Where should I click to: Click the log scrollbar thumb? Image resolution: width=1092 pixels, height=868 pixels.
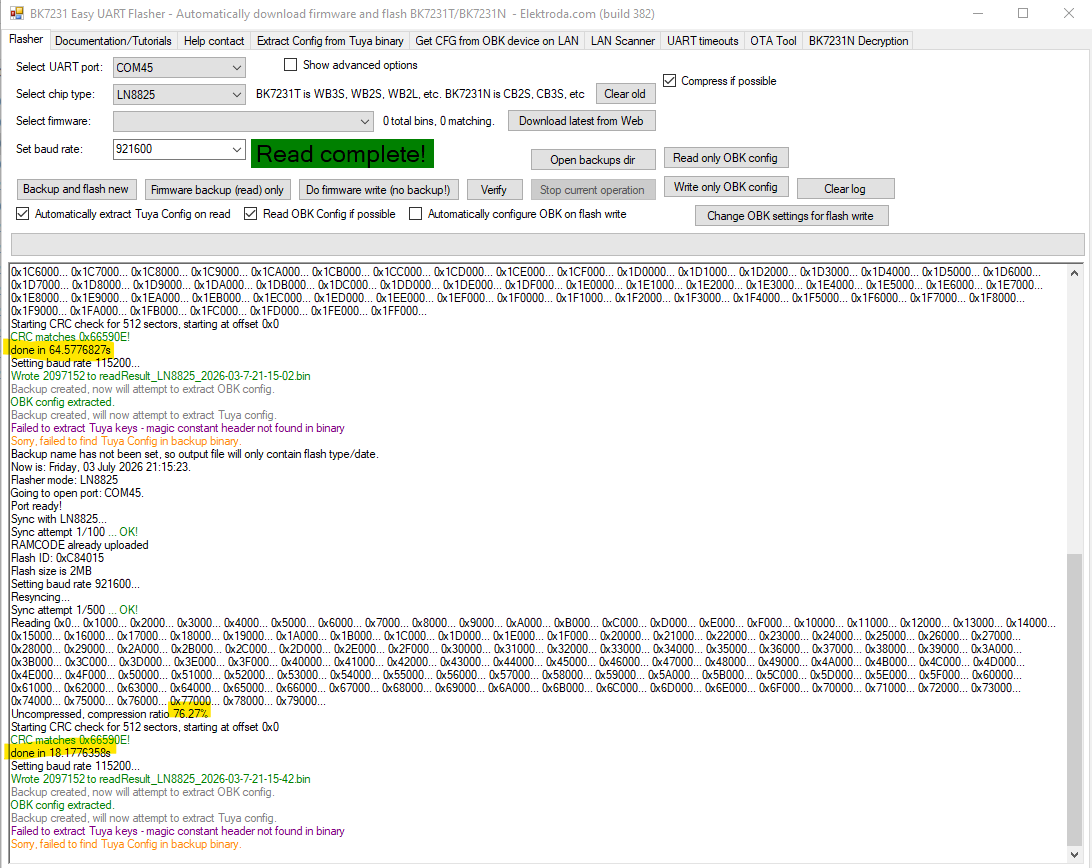1074,700
